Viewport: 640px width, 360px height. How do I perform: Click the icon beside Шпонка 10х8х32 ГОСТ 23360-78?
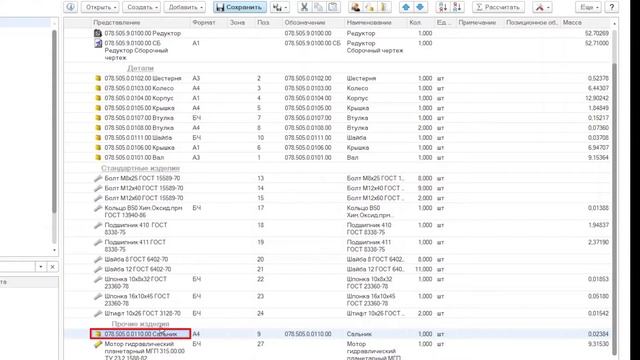(x=98, y=280)
